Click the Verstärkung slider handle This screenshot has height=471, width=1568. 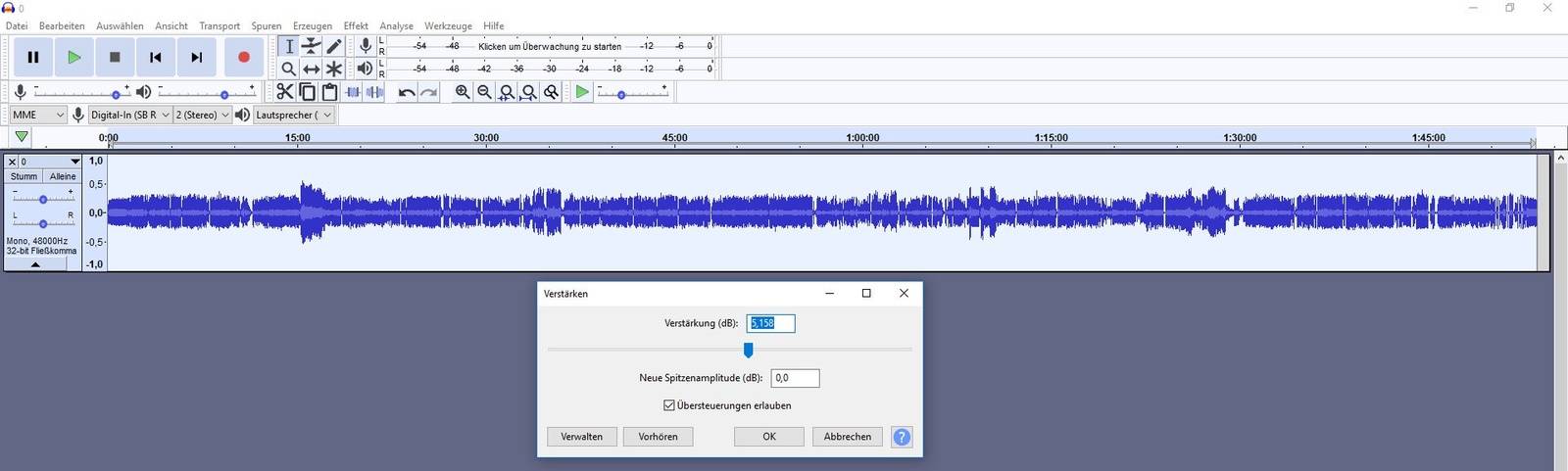tap(749, 350)
